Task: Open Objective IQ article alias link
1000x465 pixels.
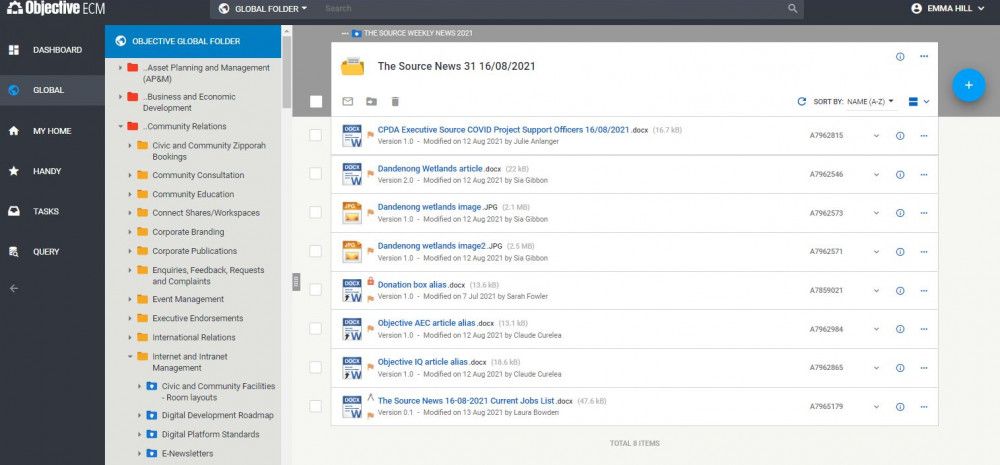Action: click(x=422, y=362)
